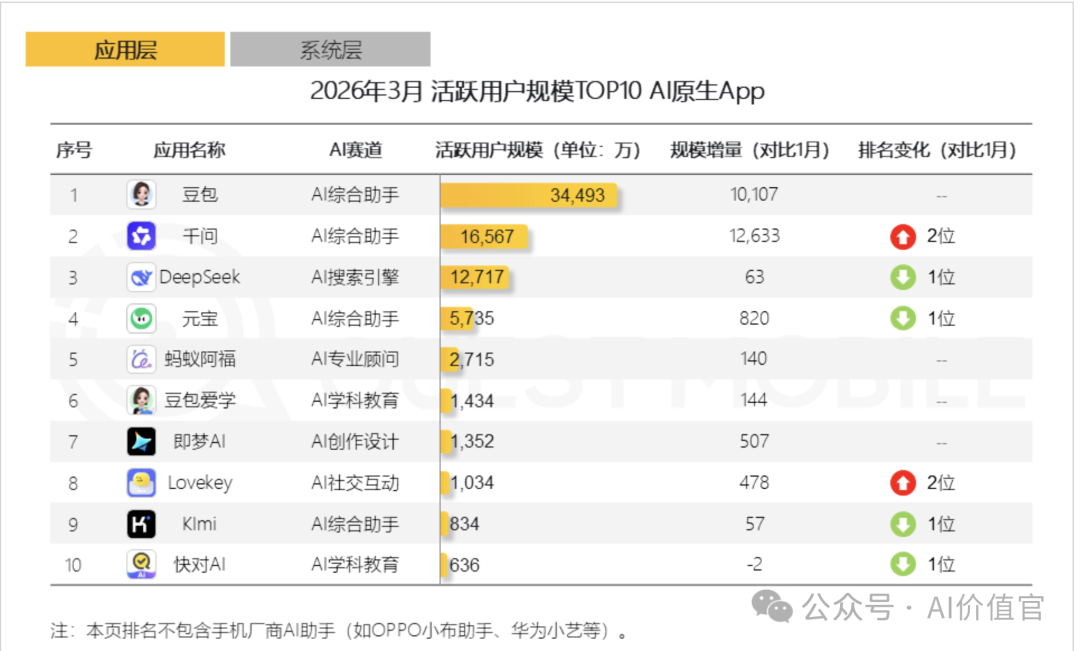Click the red up arrow in Lovekey row
The width and height of the screenshot is (1080, 651).
pos(903,483)
